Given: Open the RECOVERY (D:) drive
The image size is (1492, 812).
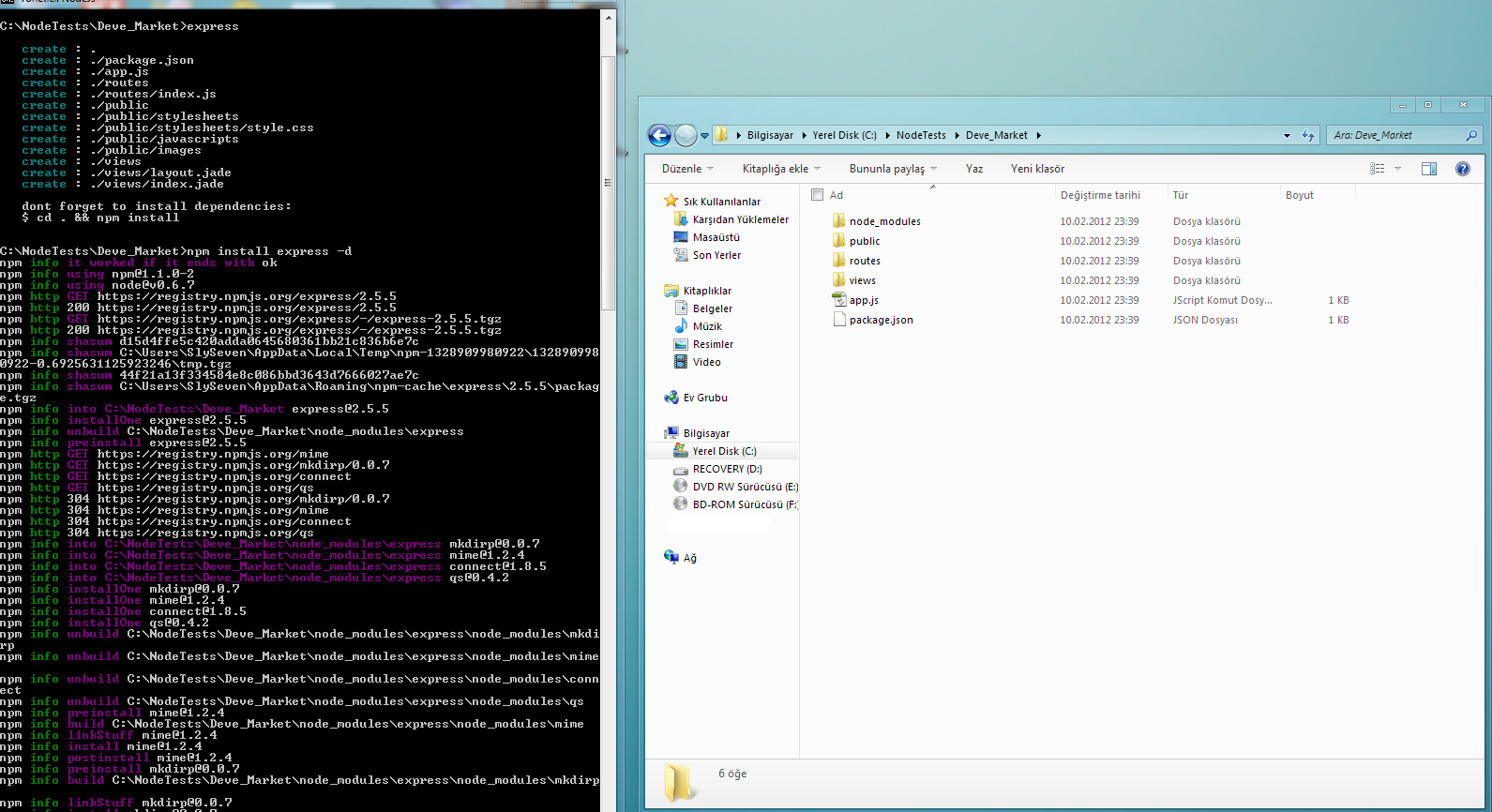Looking at the screenshot, I should tap(727, 469).
